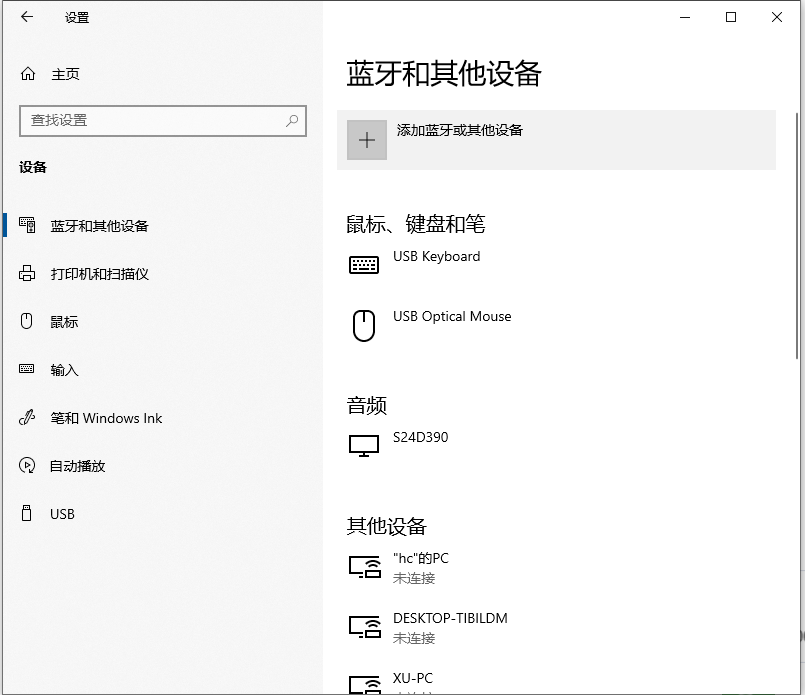Focus the 查找设置 search box
The image size is (805, 695).
150,120
